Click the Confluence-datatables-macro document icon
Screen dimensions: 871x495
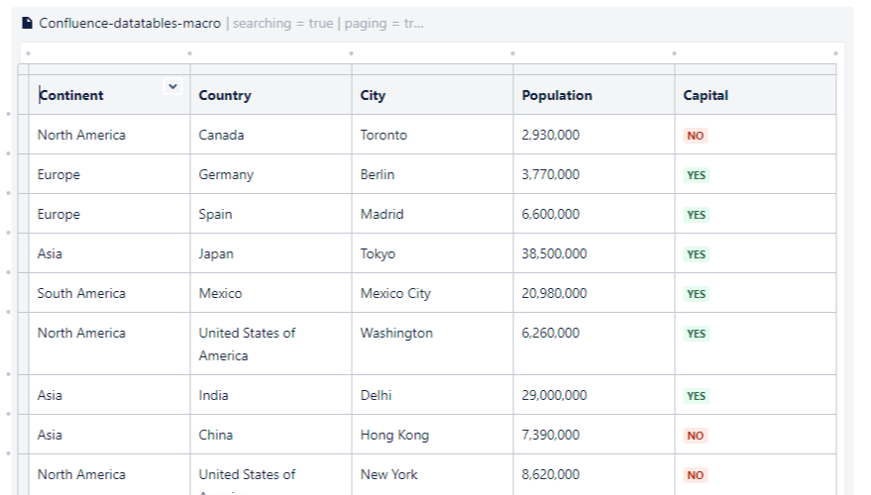tap(28, 23)
